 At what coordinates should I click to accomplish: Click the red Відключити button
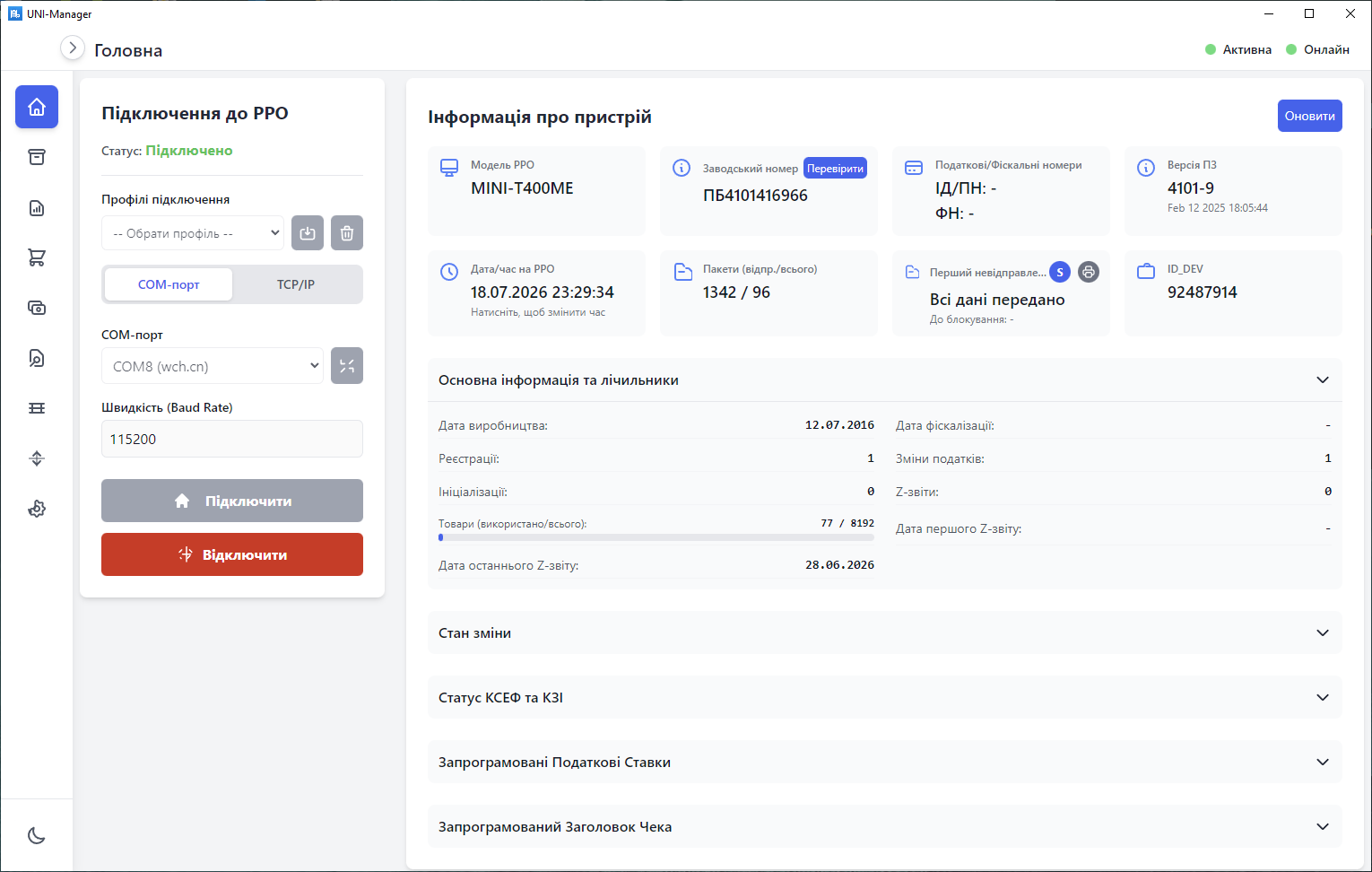(x=232, y=554)
